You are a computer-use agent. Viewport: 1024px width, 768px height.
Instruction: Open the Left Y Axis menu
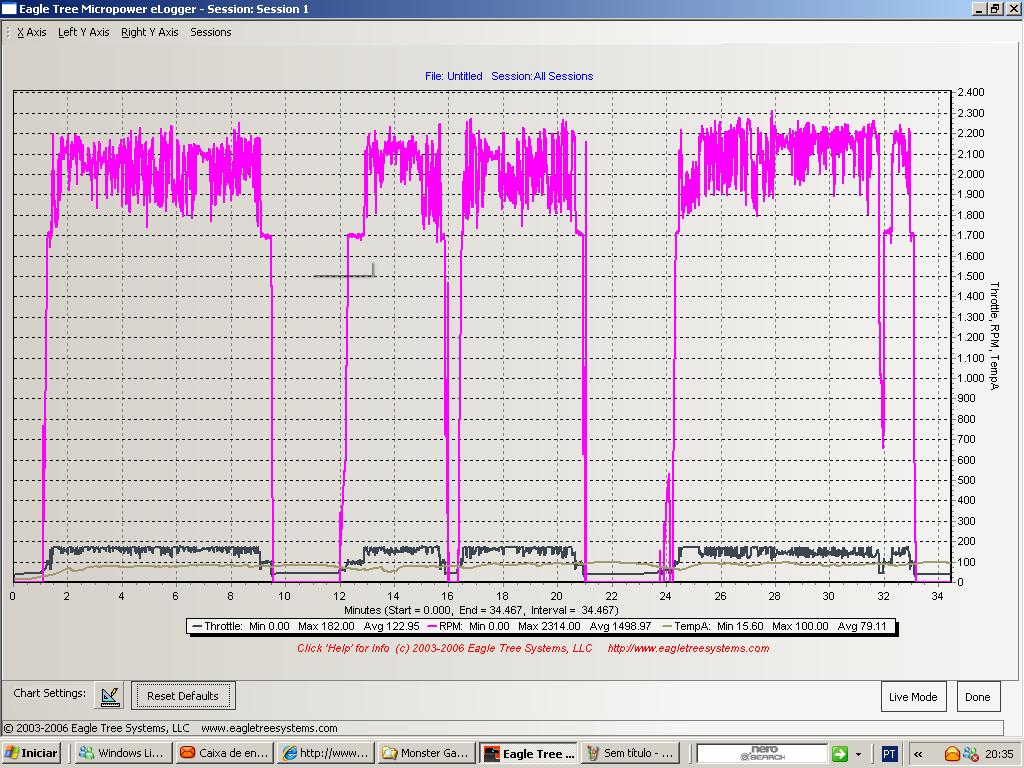(x=84, y=32)
